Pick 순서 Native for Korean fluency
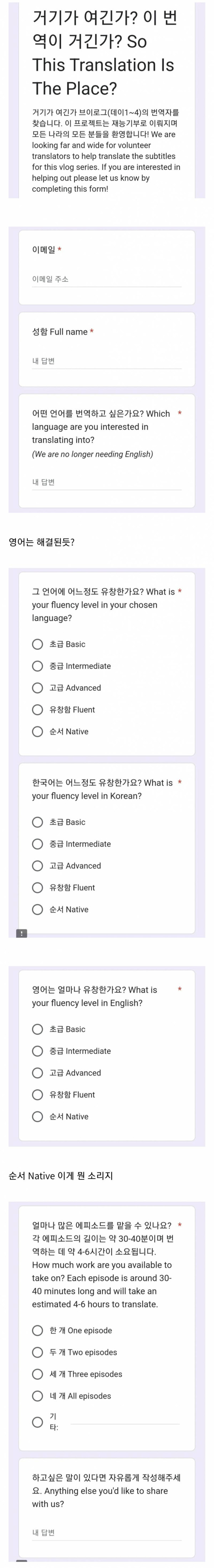The image size is (214, 1568). [x=38, y=909]
